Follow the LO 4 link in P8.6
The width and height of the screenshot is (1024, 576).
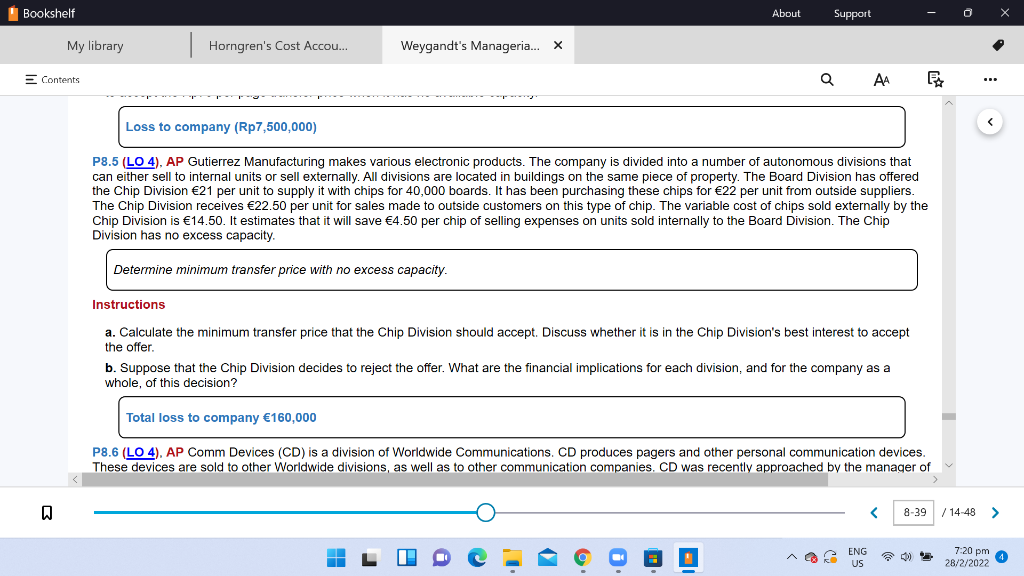point(140,452)
